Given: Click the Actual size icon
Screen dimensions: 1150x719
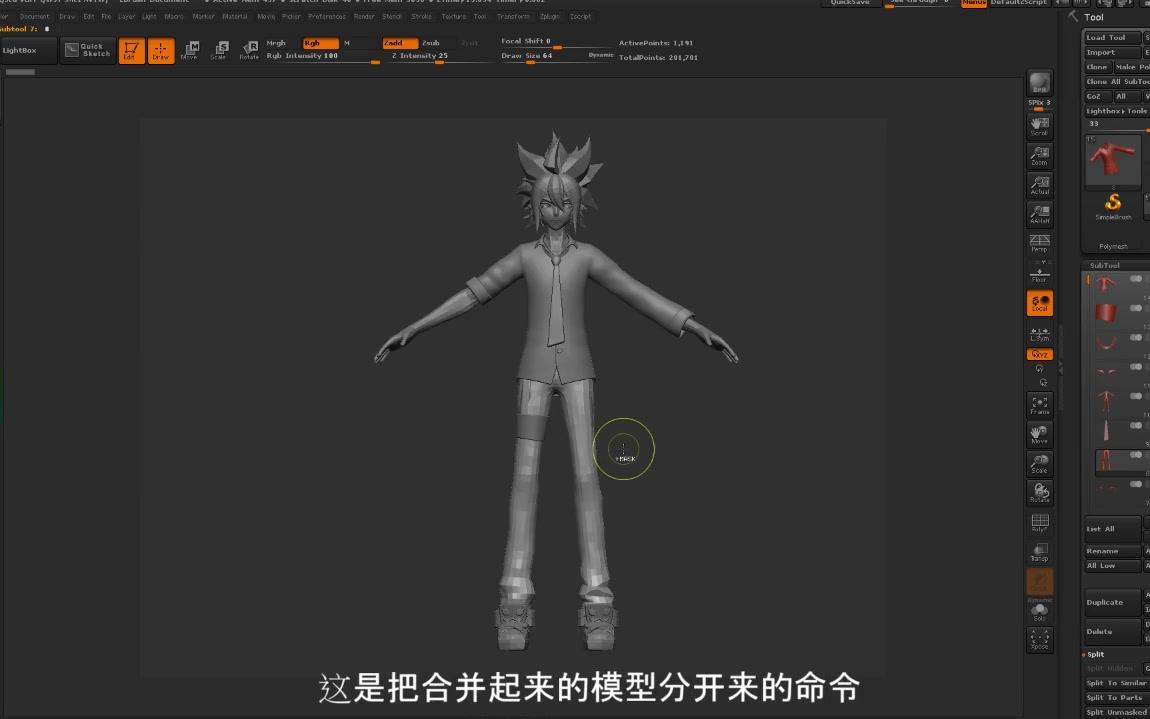Looking at the screenshot, I should (1039, 185).
